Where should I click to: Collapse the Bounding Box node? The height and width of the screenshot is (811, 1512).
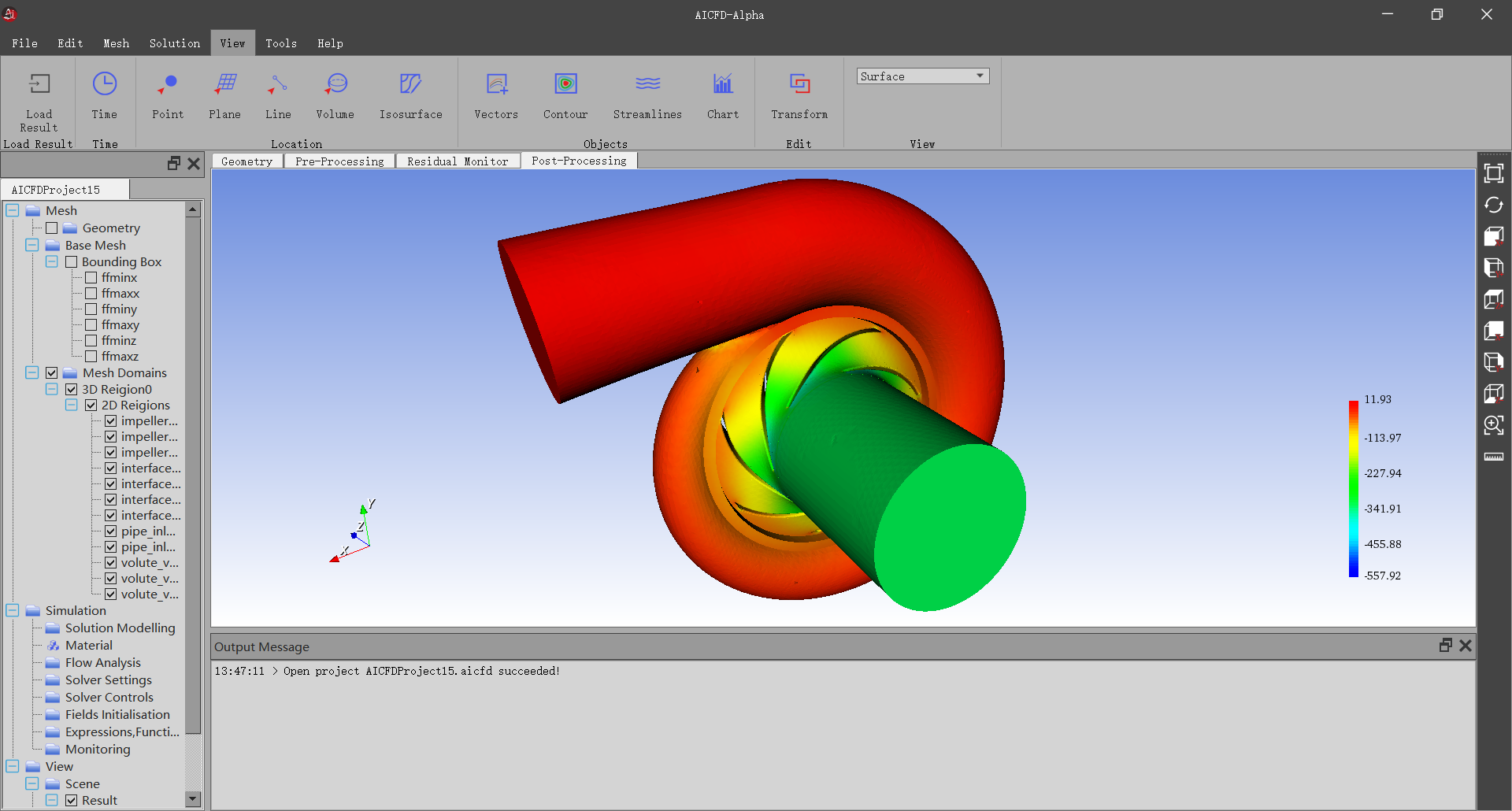(52, 261)
